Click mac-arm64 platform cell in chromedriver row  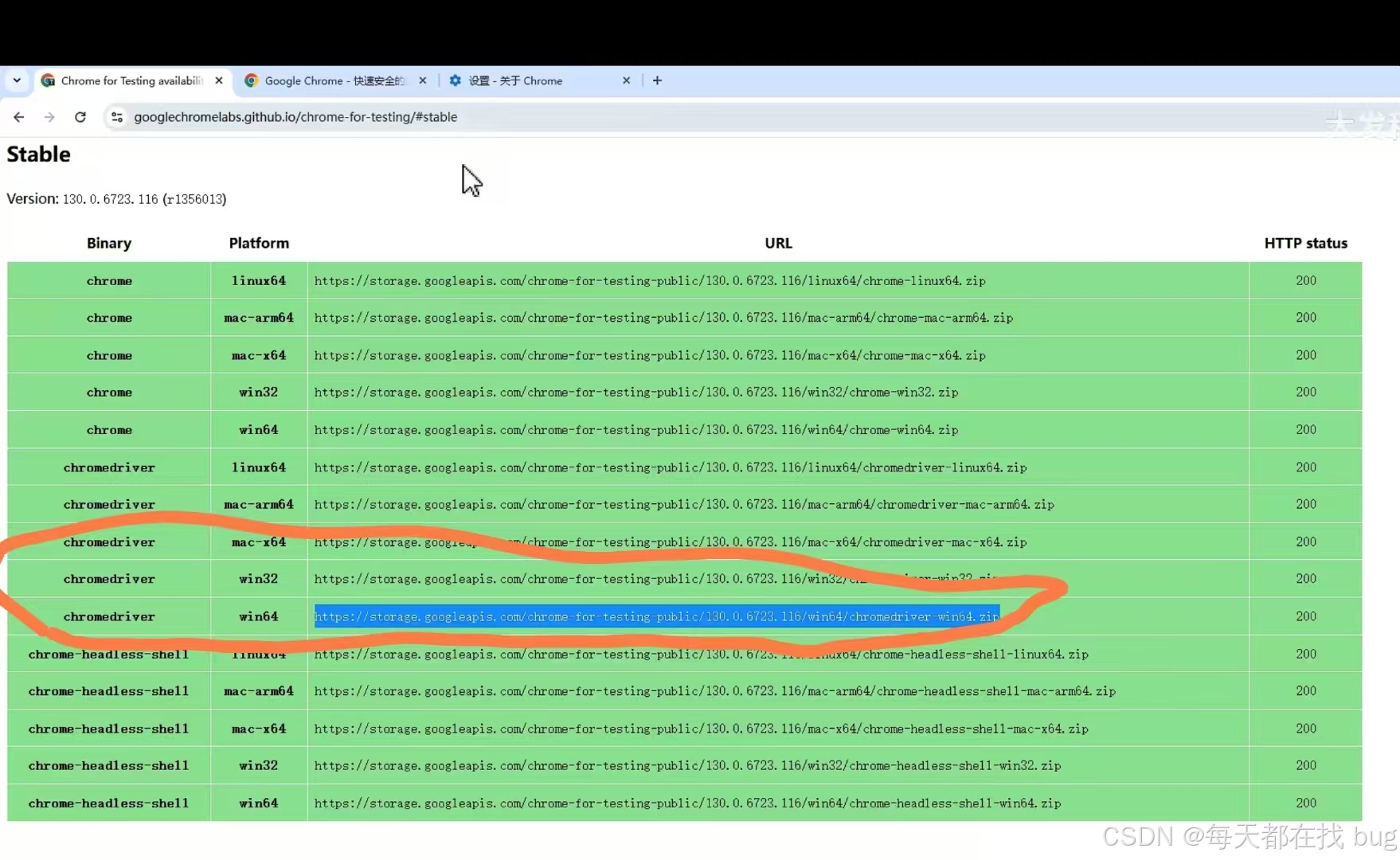pos(259,504)
